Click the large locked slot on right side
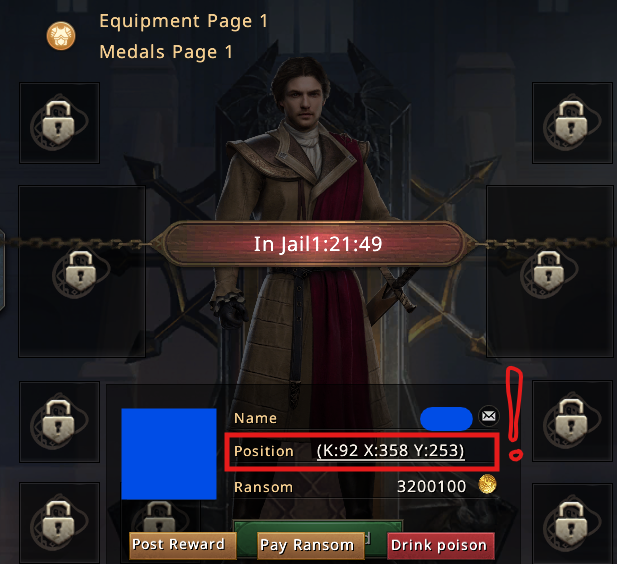The width and height of the screenshot is (617, 564). pos(549,272)
